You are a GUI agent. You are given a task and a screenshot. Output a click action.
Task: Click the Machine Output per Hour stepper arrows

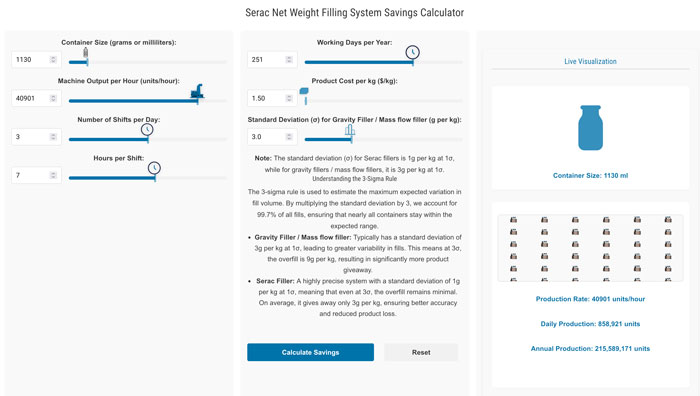(x=53, y=98)
